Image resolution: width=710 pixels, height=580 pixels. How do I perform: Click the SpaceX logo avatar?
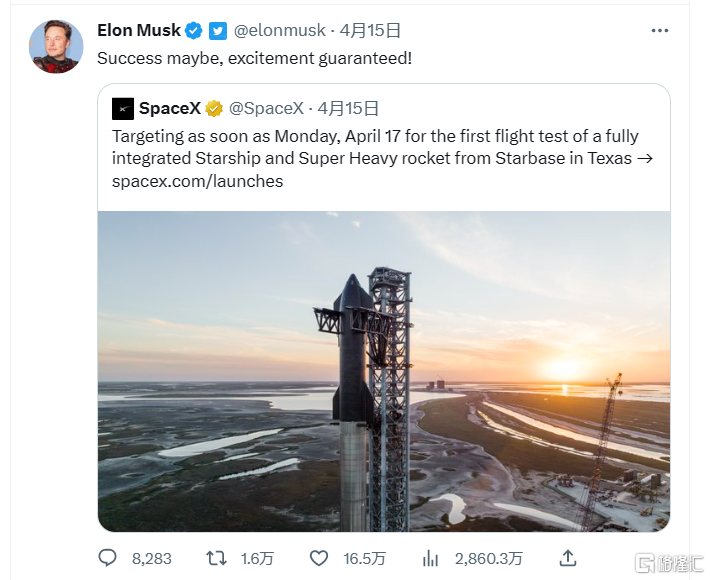[123, 108]
